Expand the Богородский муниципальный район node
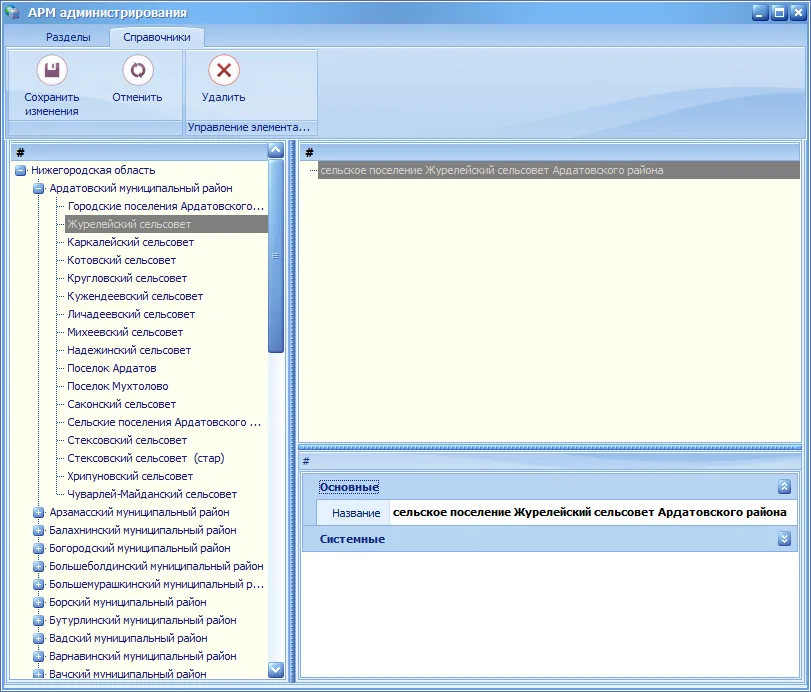The height and width of the screenshot is (692, 811). [x=38, y=548]
